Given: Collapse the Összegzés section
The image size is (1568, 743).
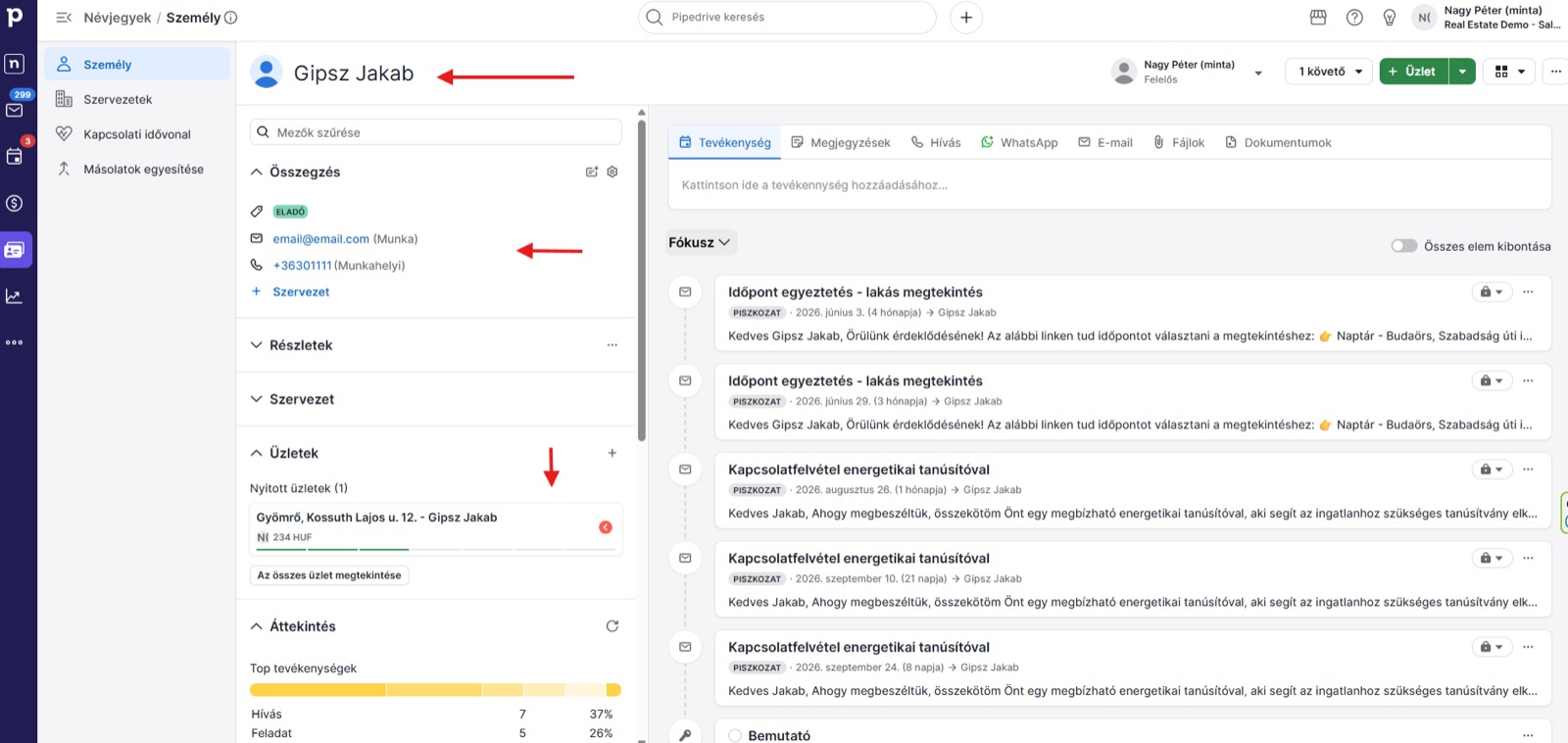Looking at the screenshot, I should 257,172.
